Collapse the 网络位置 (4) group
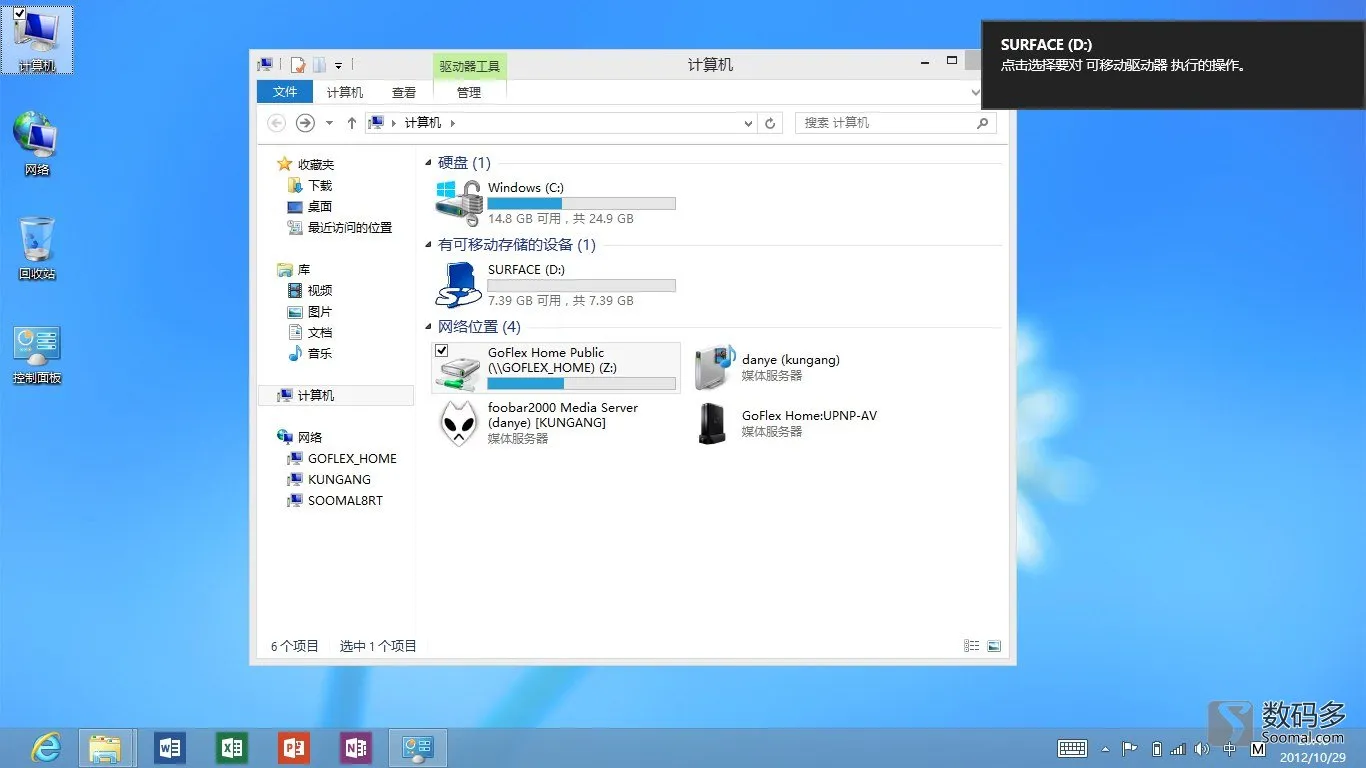 tap(429, 327)
